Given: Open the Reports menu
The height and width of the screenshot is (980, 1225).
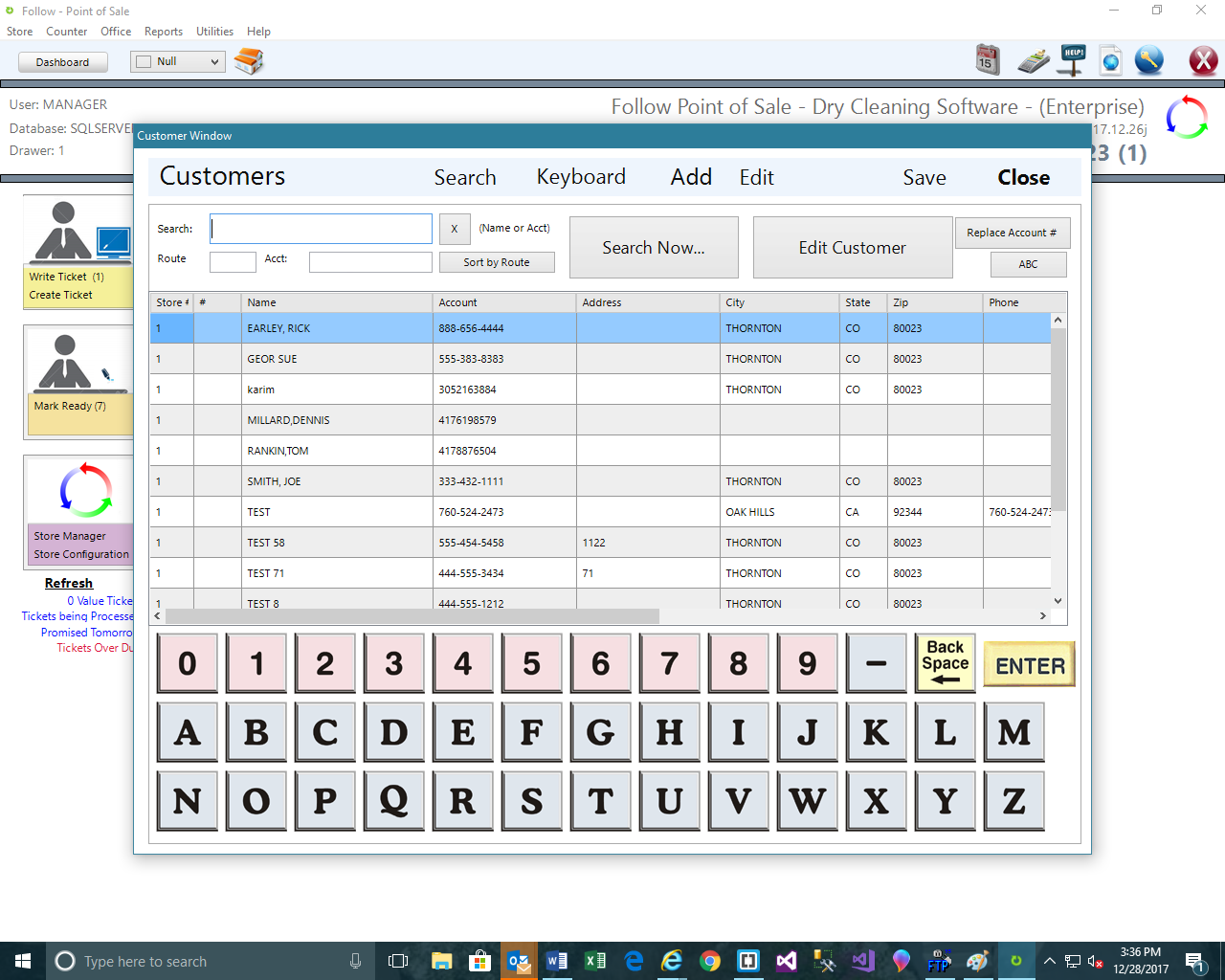Looking at the screenshot, I should pos(164,32).
